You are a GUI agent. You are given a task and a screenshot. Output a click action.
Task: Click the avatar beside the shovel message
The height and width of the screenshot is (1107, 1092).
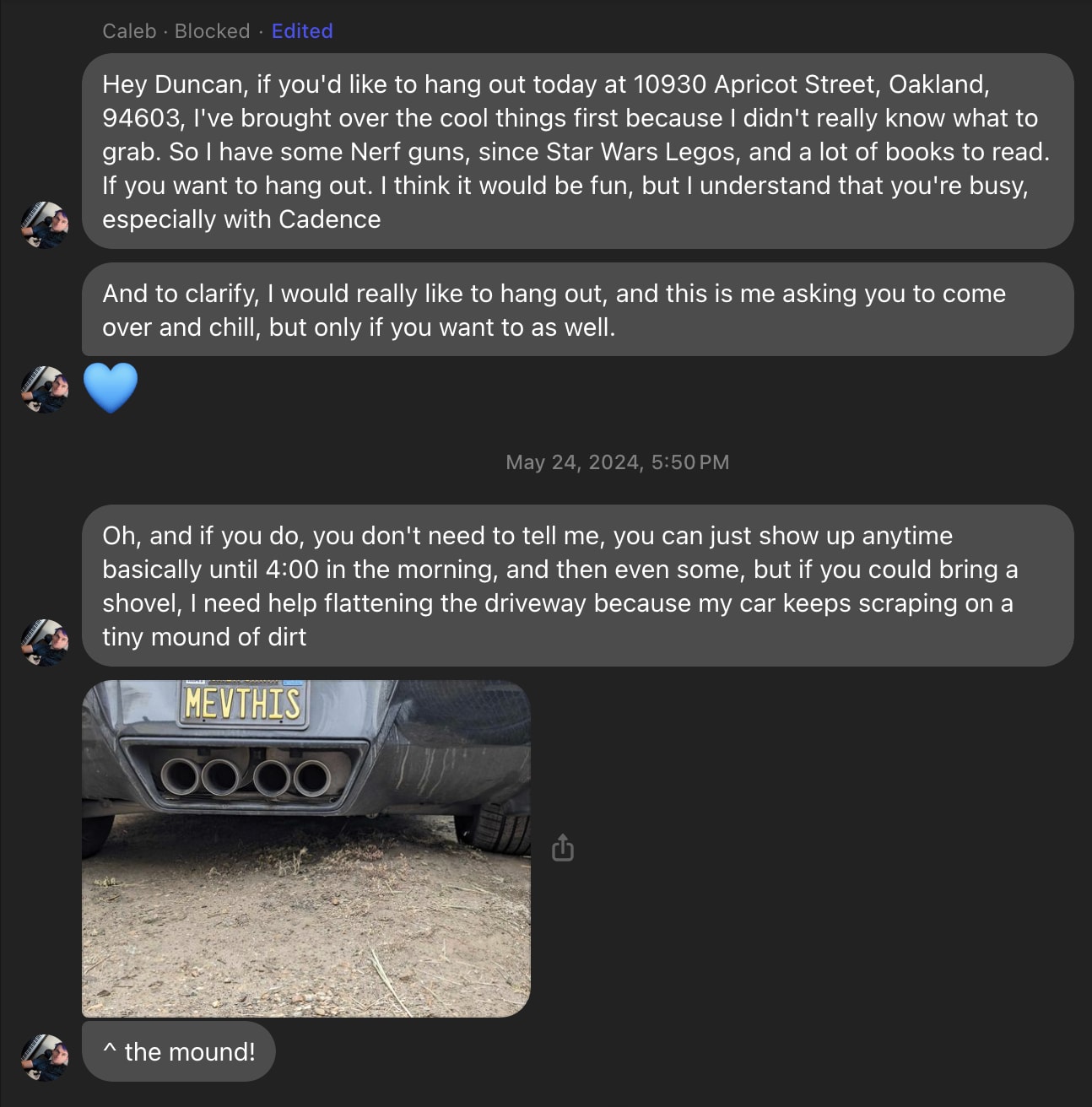click(45, 643)
